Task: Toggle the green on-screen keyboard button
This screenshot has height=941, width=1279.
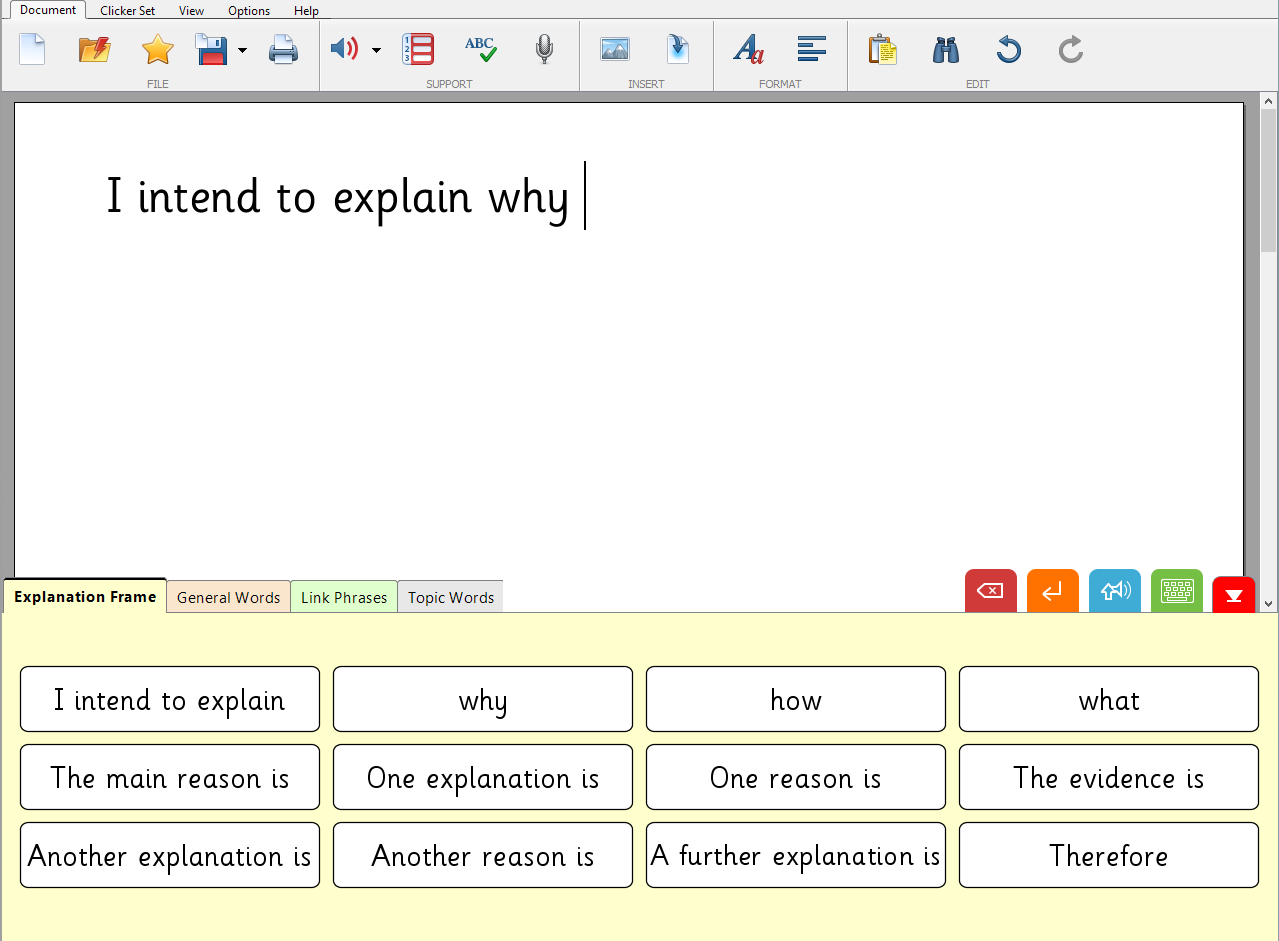Action: [x=1176, y=592]
